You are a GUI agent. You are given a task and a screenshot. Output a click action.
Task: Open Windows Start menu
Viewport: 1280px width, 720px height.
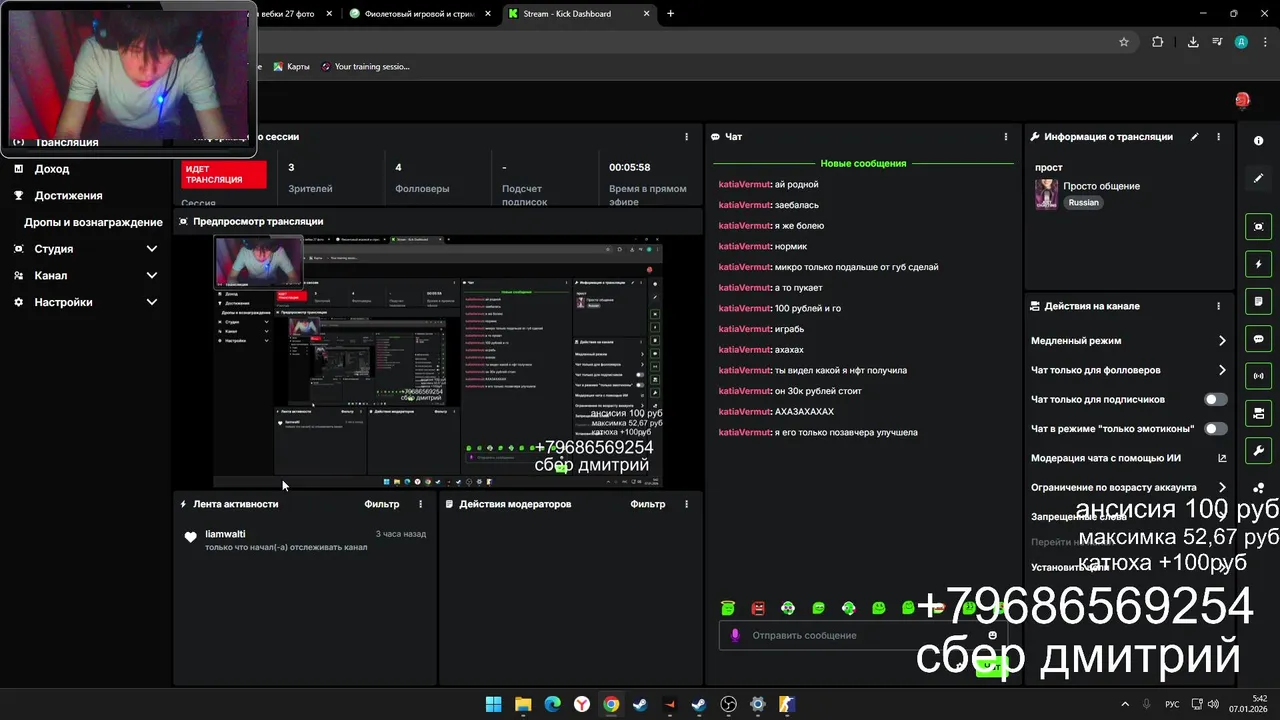click(x=493, y=704)
